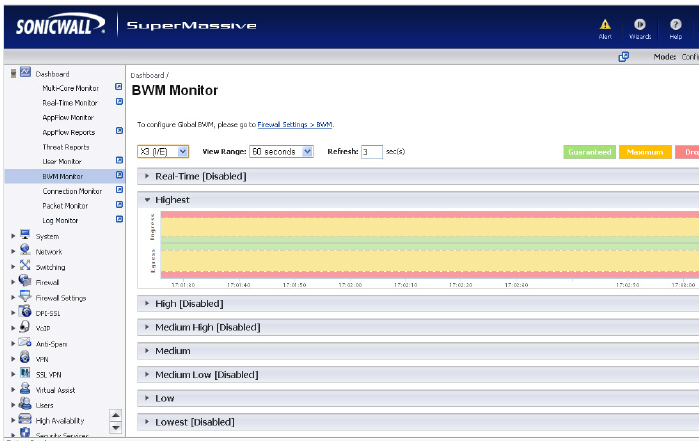Screen dimensions: 699x443
Task: Click the SonicWALL logo
Action: tap(60, 25)
